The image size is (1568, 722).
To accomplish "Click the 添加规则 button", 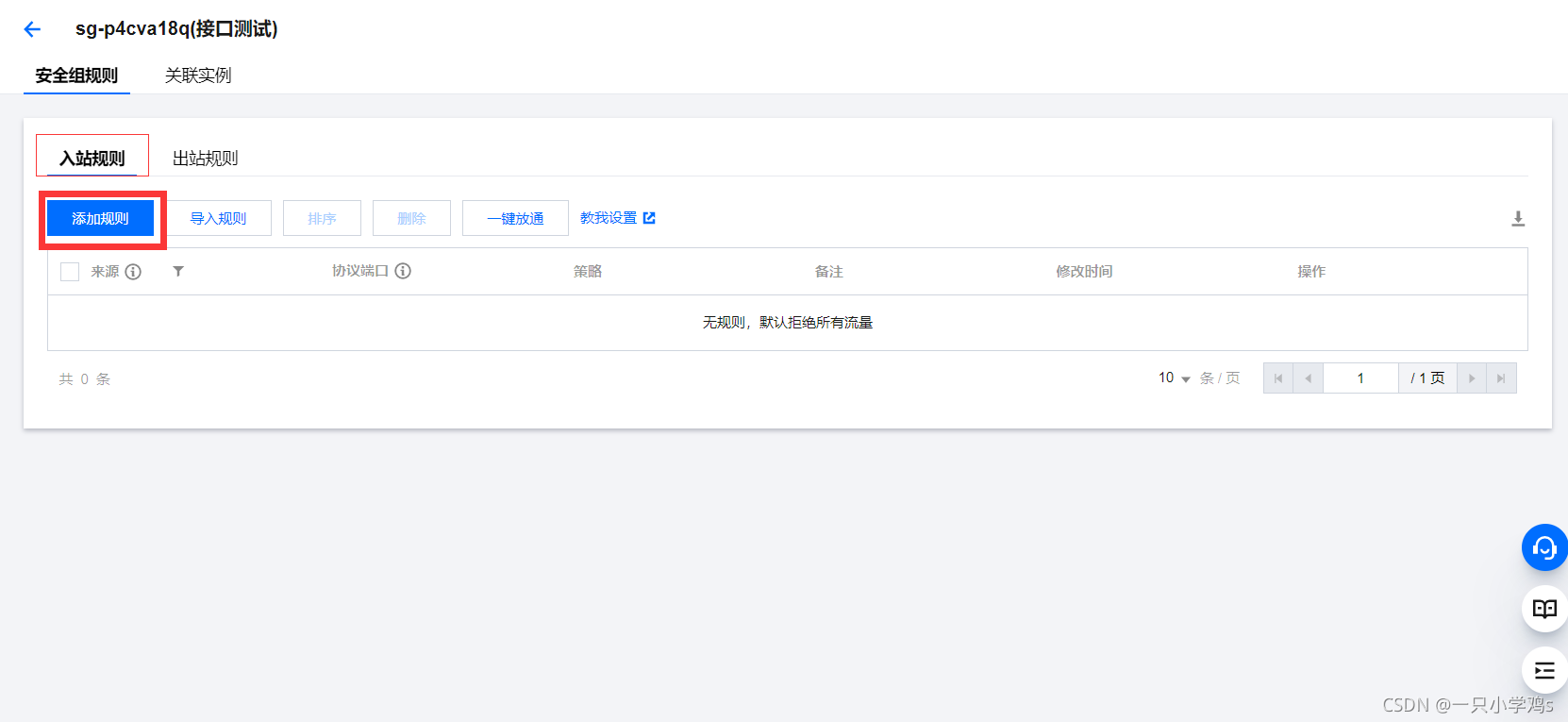I will click(101, 218).
